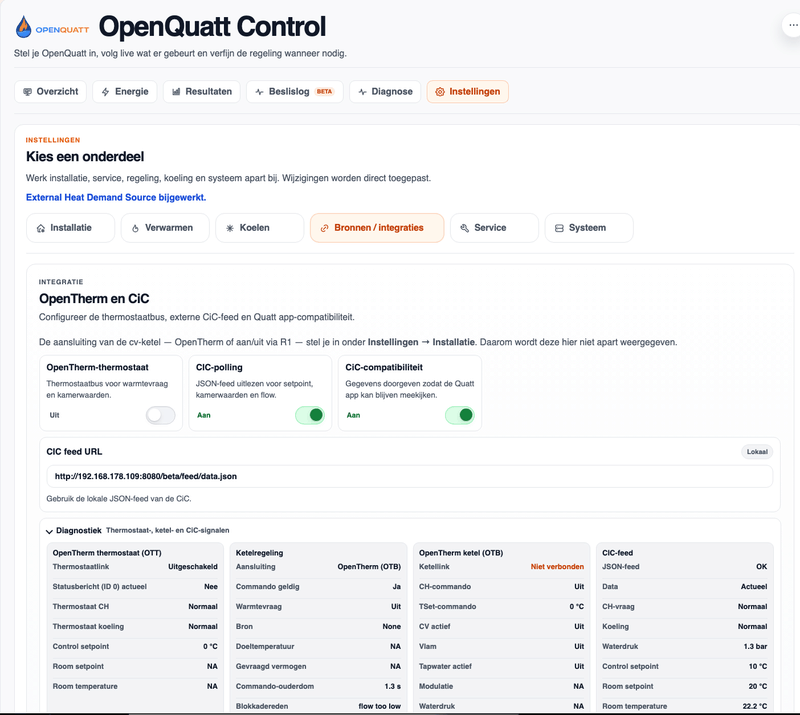
Task: Select the Installatie section
Action: point(70,228)
